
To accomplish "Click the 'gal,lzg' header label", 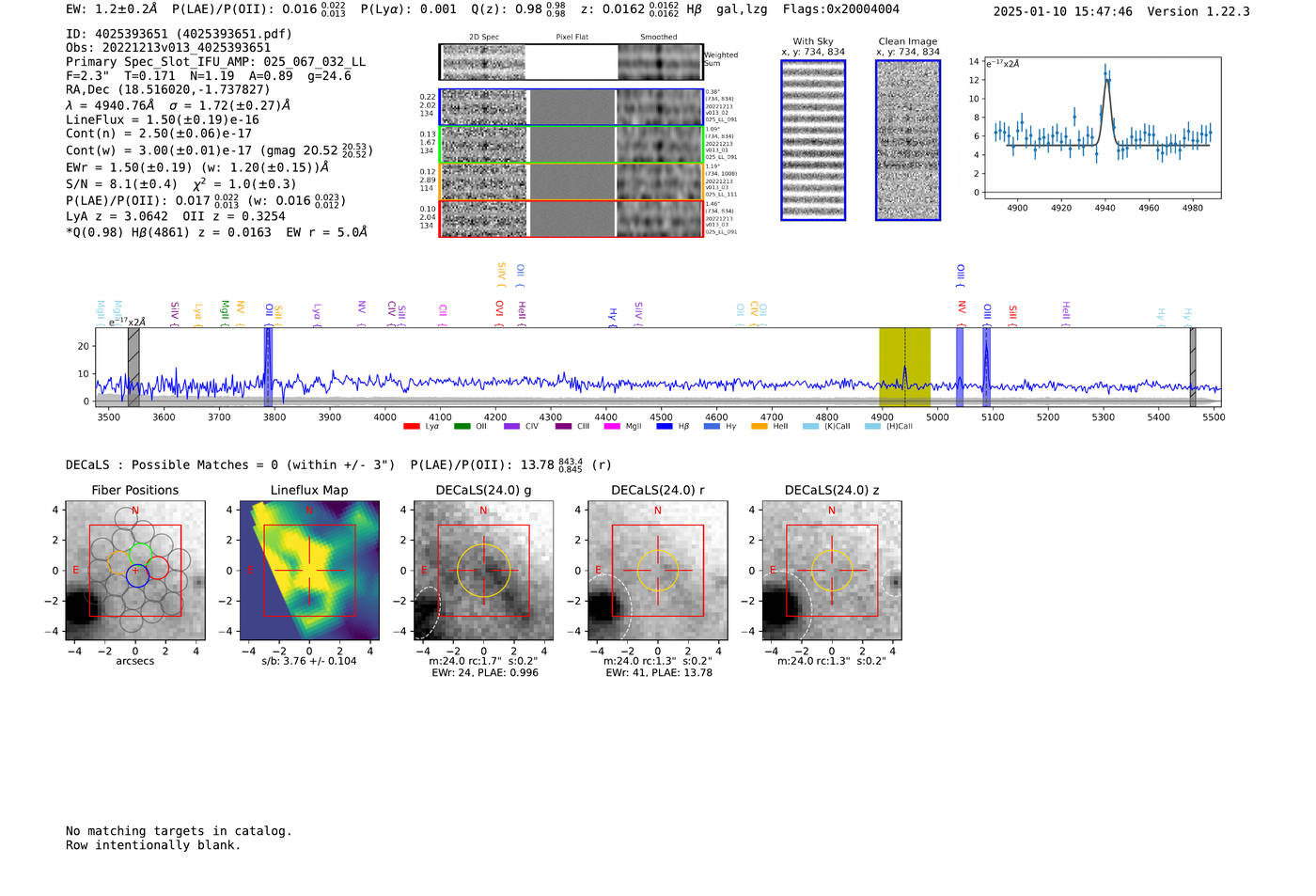I will pos(742,9).
